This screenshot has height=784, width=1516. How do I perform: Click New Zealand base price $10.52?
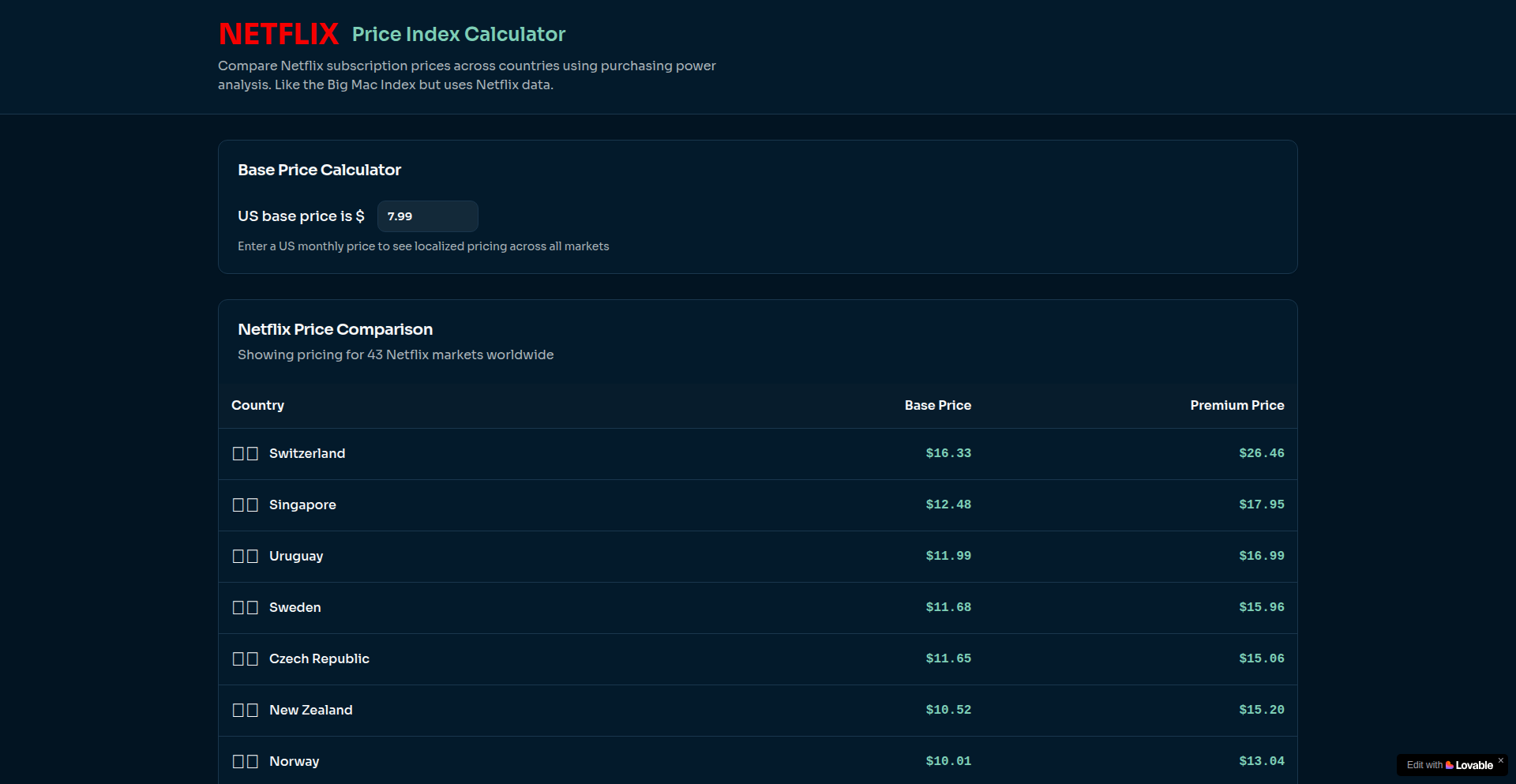[948, 710]
